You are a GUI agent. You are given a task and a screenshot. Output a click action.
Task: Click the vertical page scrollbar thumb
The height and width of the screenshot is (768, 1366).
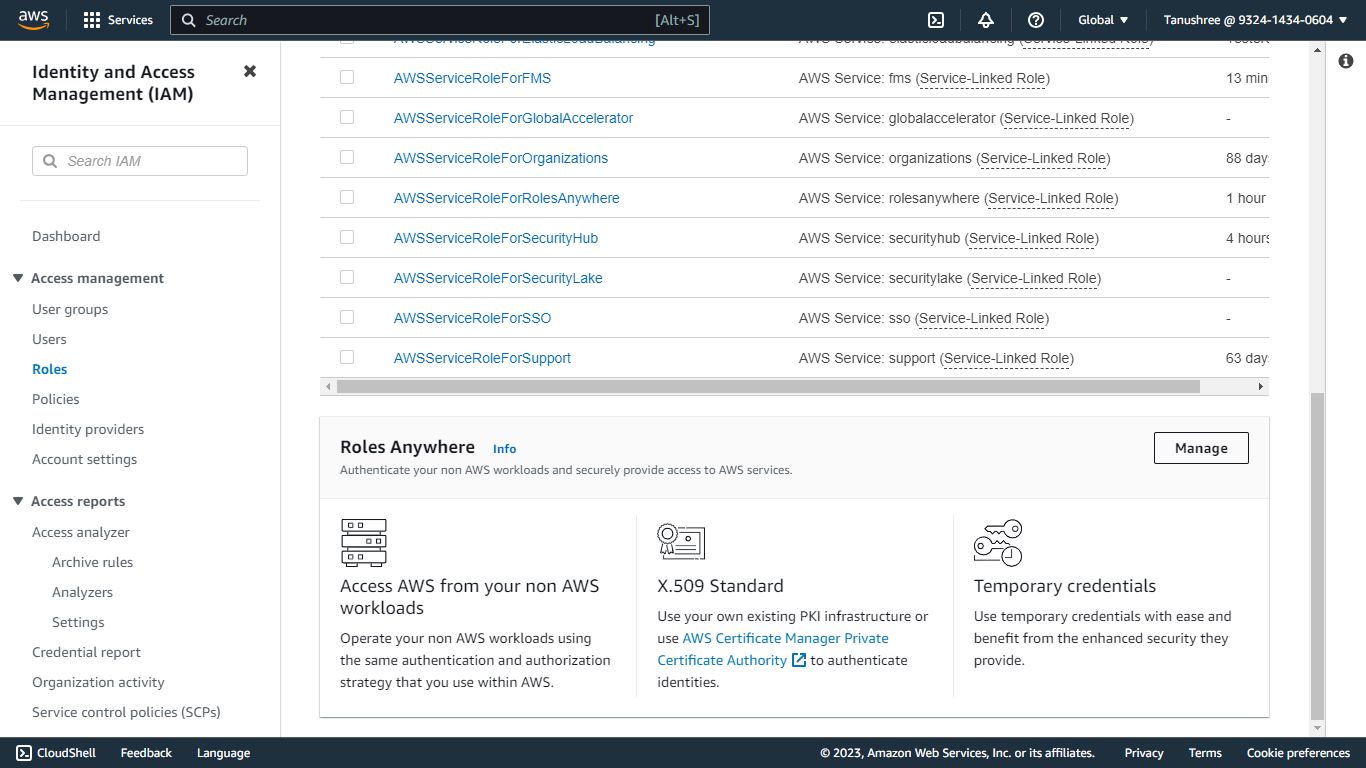tap(1317, 555)
